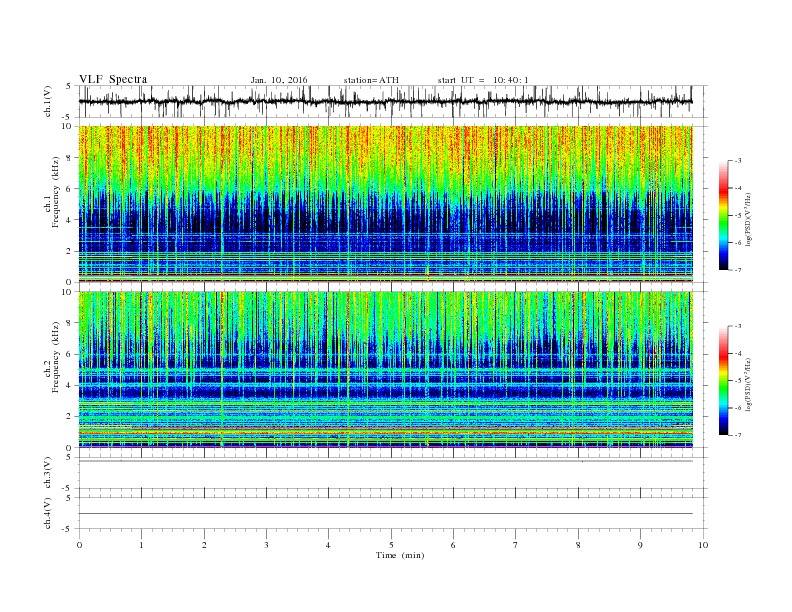Click the time axis tick label "4"
The height and width of the screenshot is (612, 792).
[x=328, y=545]
